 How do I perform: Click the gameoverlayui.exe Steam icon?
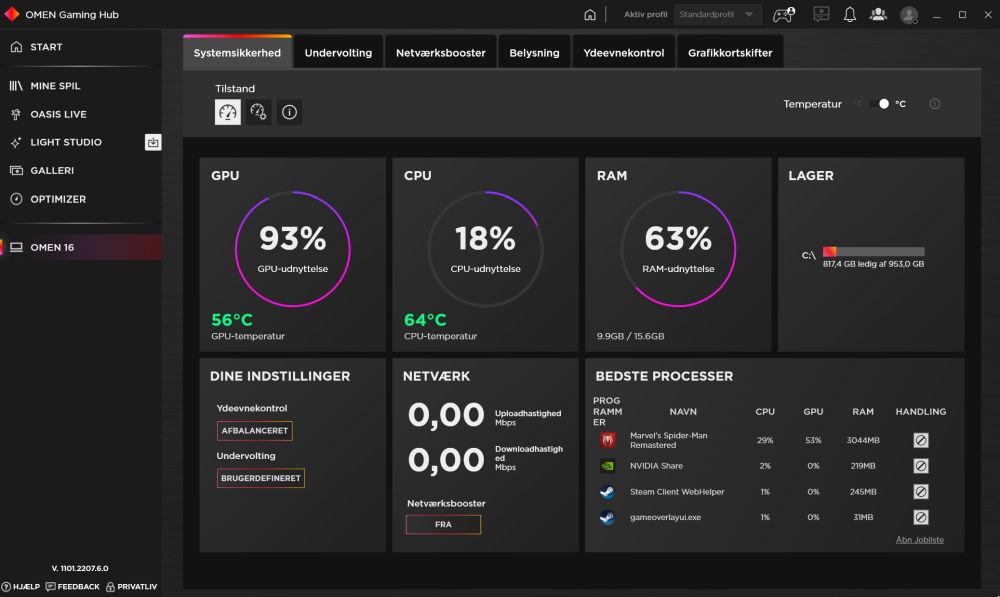point(607,517)
